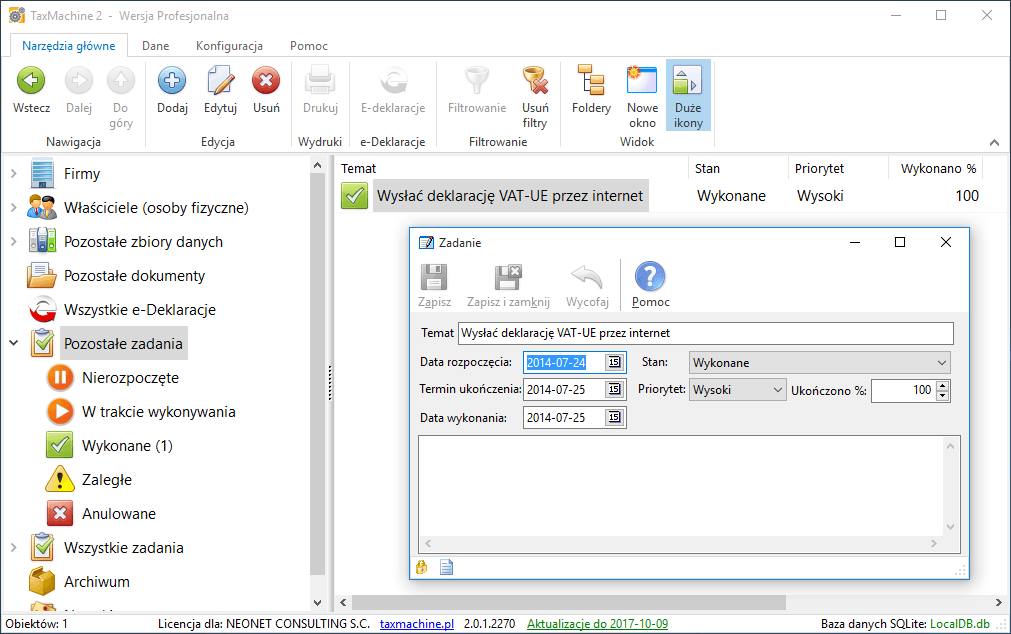Increase the Ukończono % spinner value
This screenshot has width=1011, height=634.
coord(942,385)
